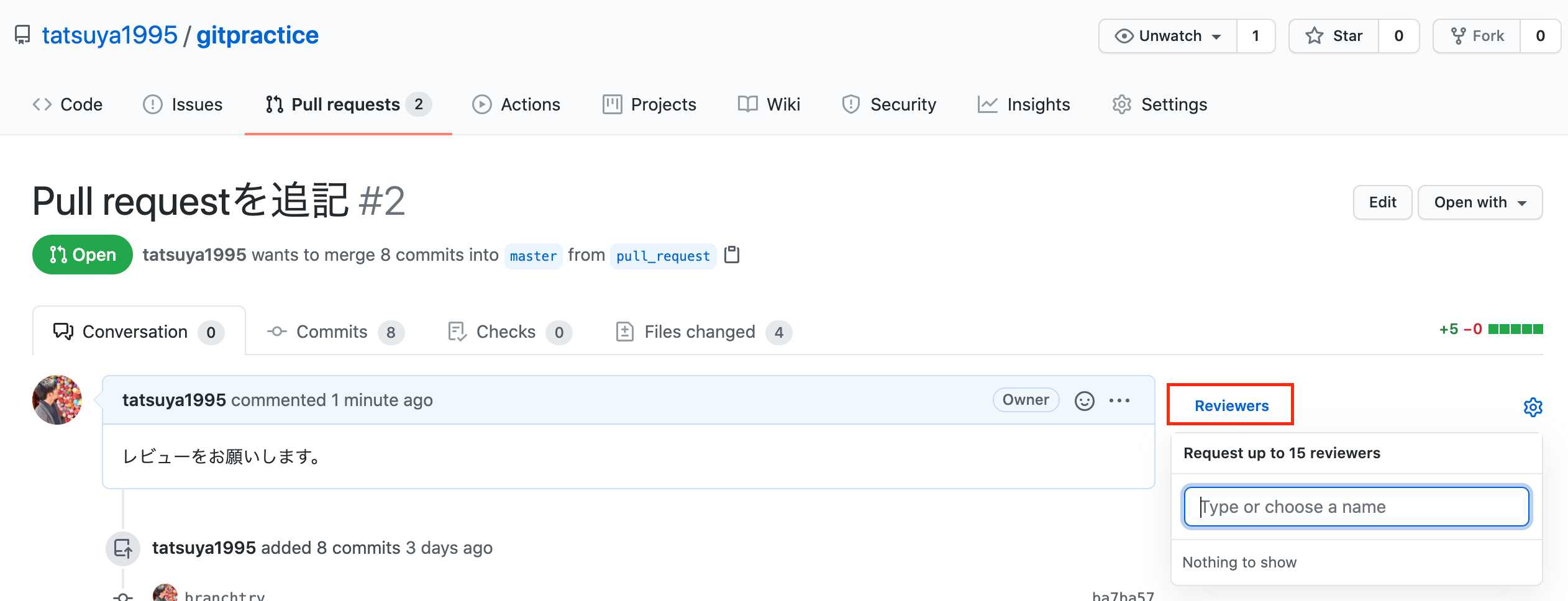Open the Unwatch dropdown
This screenshot has width=1568, height=601.
1168,36
